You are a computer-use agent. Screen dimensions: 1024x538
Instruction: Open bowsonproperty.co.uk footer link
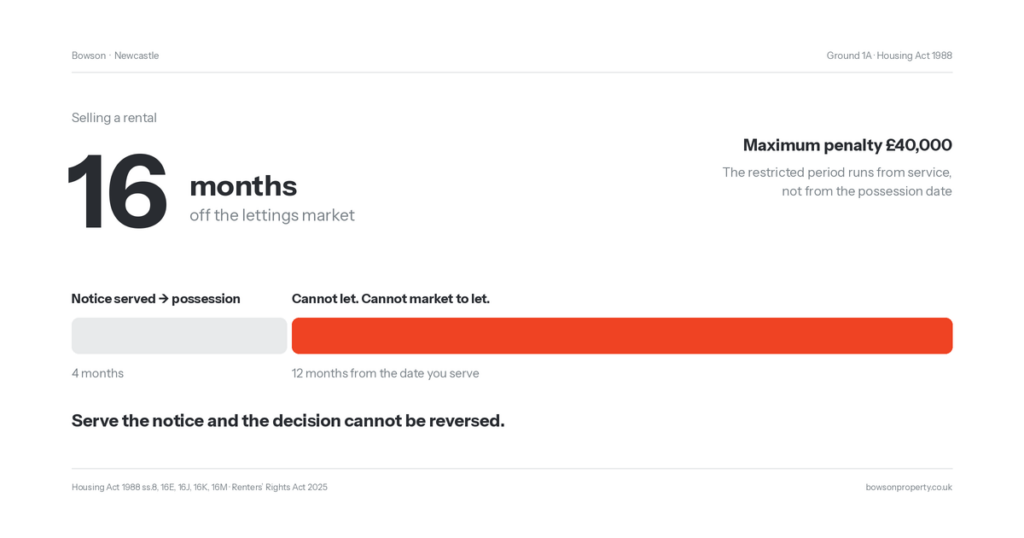point(908,487)
